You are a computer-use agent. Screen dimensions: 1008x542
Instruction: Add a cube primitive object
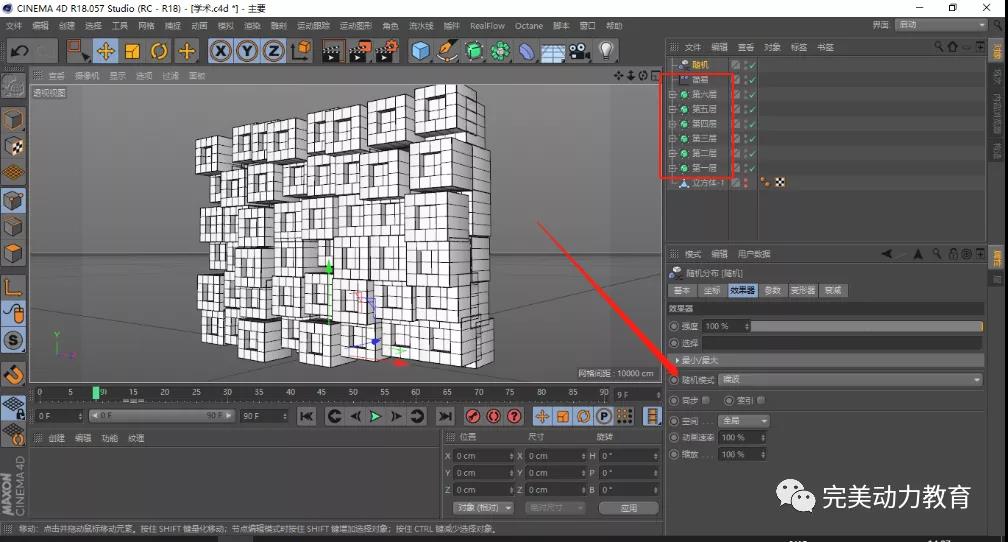click(421, 51)
